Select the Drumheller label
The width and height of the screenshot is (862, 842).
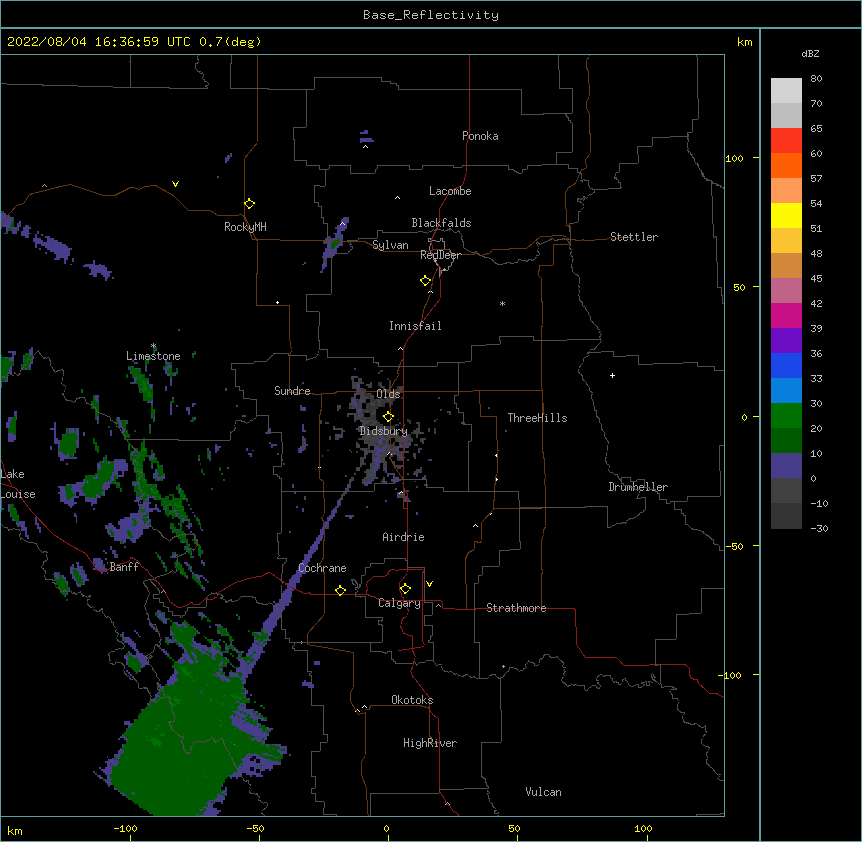638,487
